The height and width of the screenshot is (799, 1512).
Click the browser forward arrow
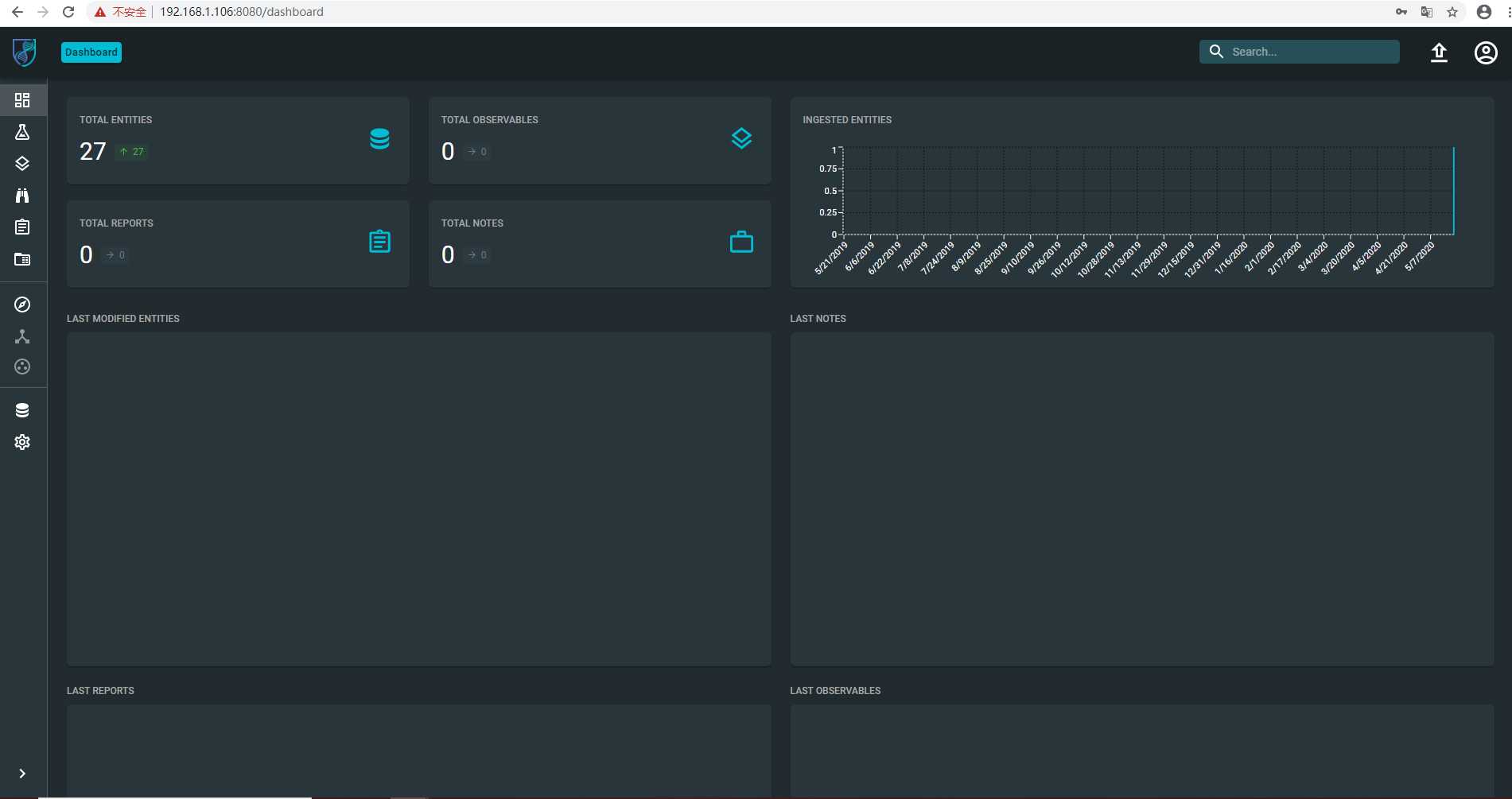tap(42, 12)
